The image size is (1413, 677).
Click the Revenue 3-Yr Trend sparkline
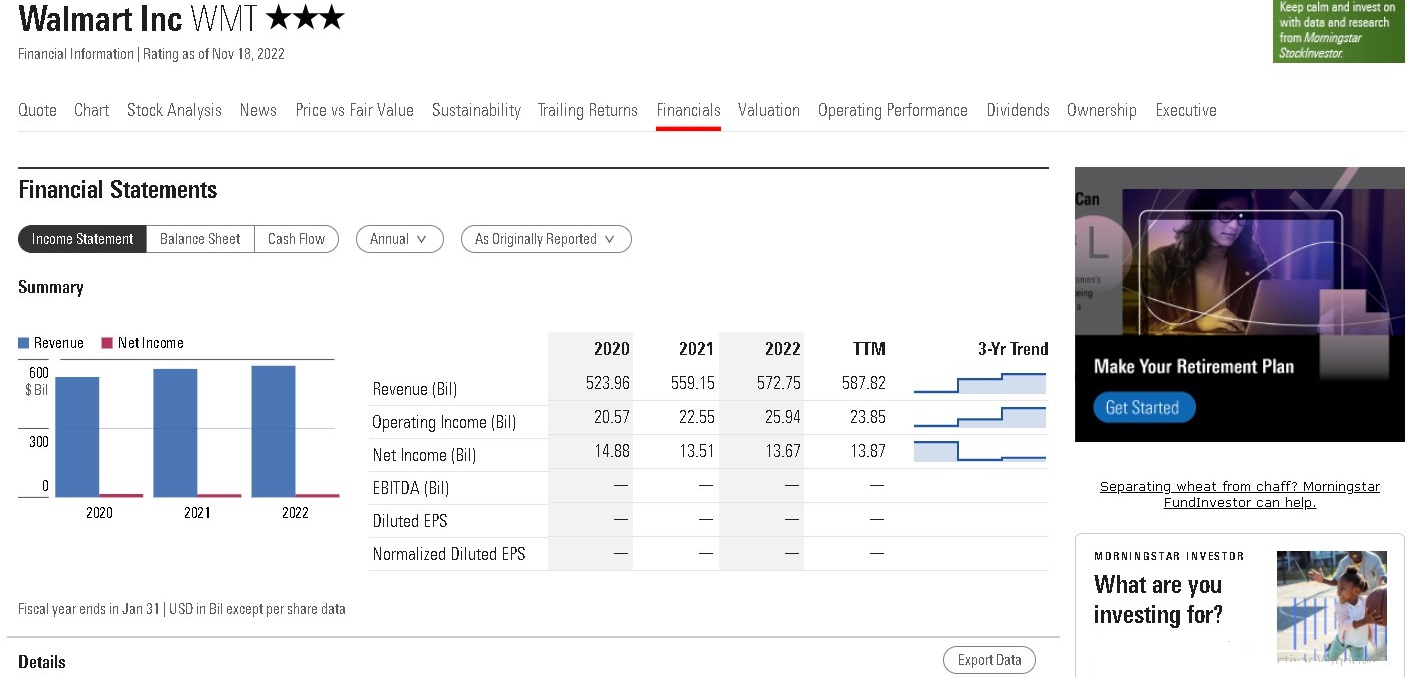coord(979,383)
